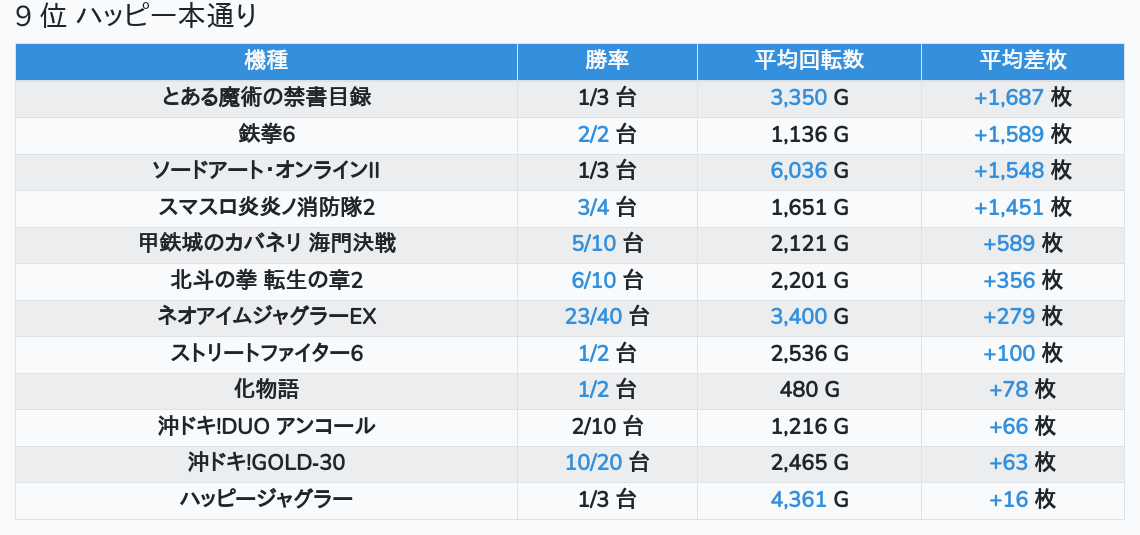1140x535 pixels.
Task: Sort by the 勝率 column header
Action: coord(607,62)
